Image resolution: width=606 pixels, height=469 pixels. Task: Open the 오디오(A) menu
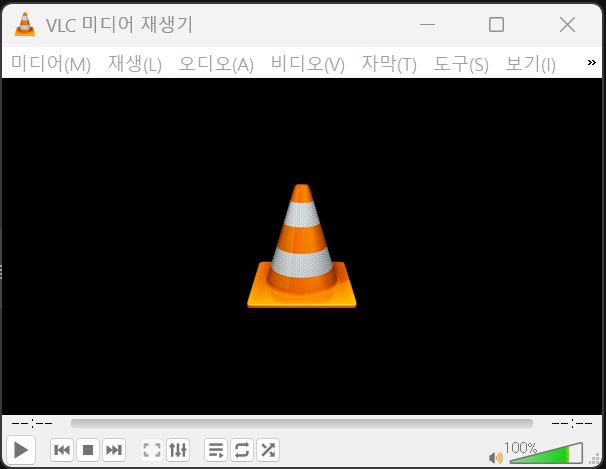click(216, 64)
